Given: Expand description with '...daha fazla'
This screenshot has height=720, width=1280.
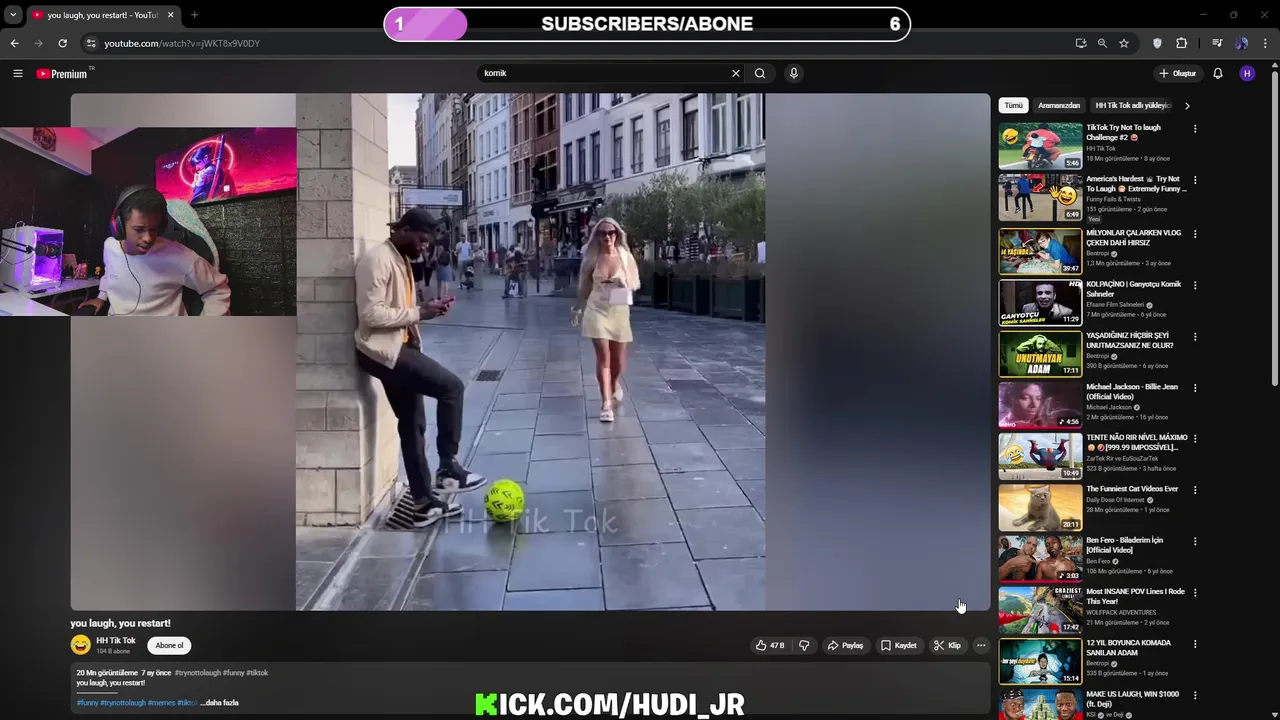Looking at the screenshot, I should [220, 703].
